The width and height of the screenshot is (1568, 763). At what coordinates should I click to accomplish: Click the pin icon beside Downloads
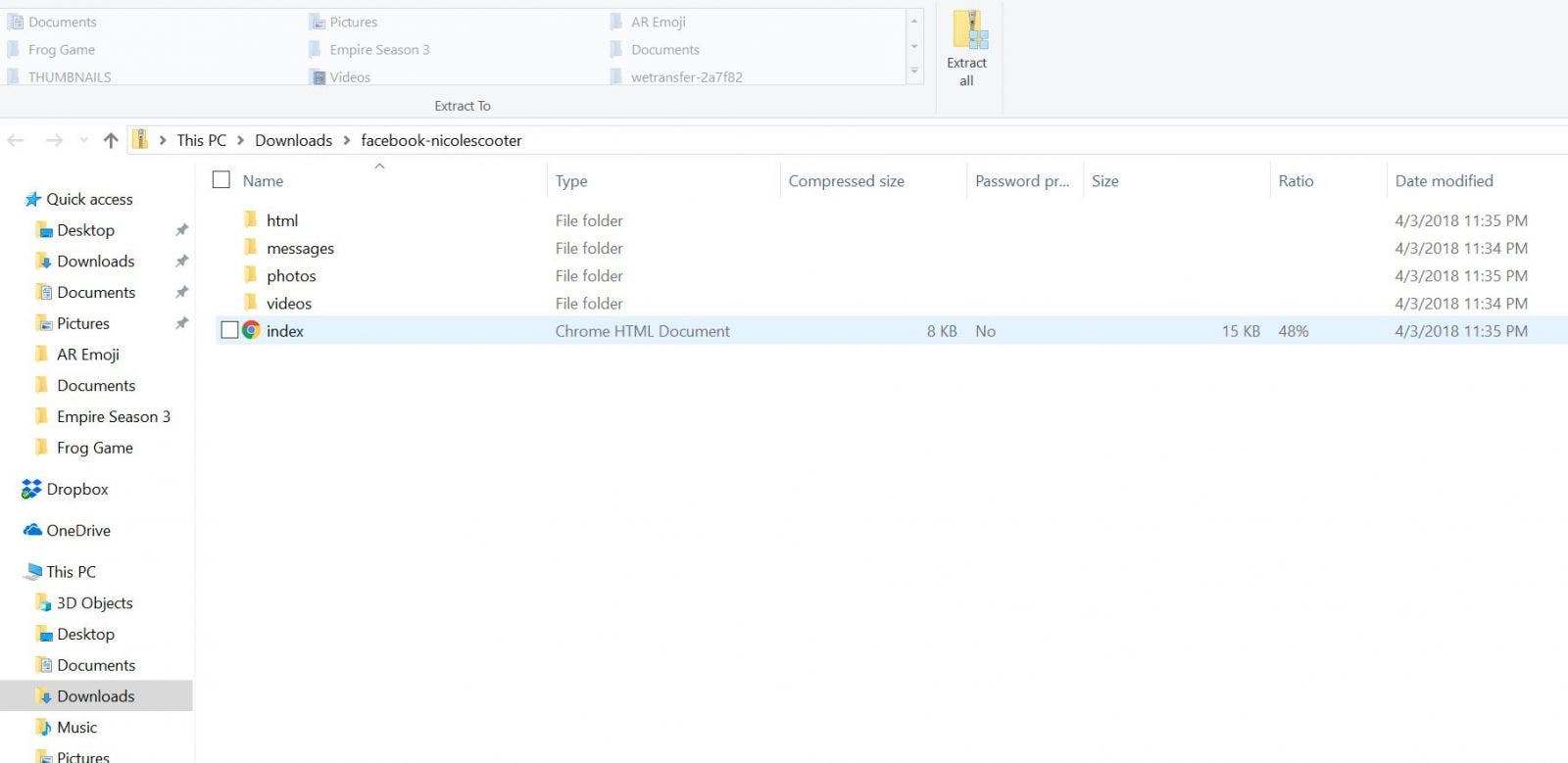181,262
